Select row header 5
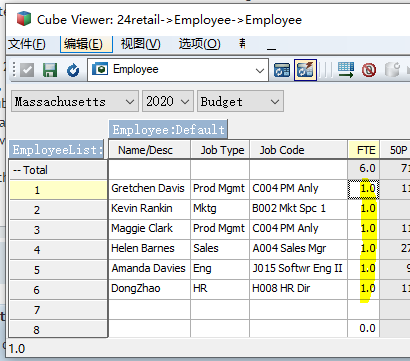The height and width of the screenshot is (361, 410). click(58, 270)
